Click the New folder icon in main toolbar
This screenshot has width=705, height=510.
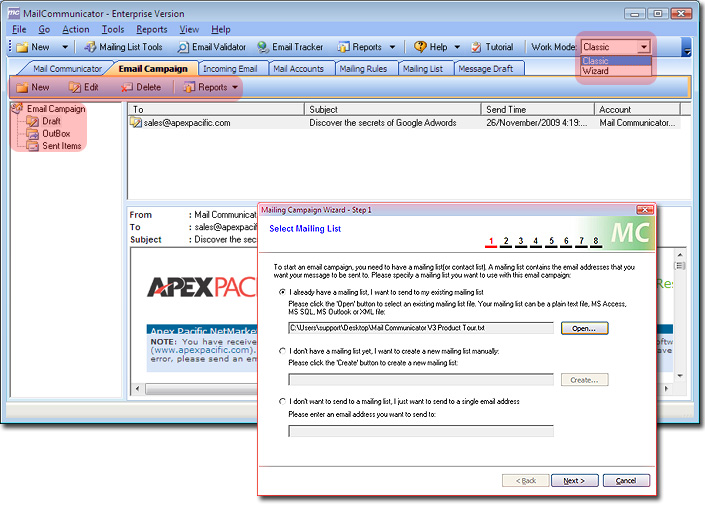[x=22, y=47]
